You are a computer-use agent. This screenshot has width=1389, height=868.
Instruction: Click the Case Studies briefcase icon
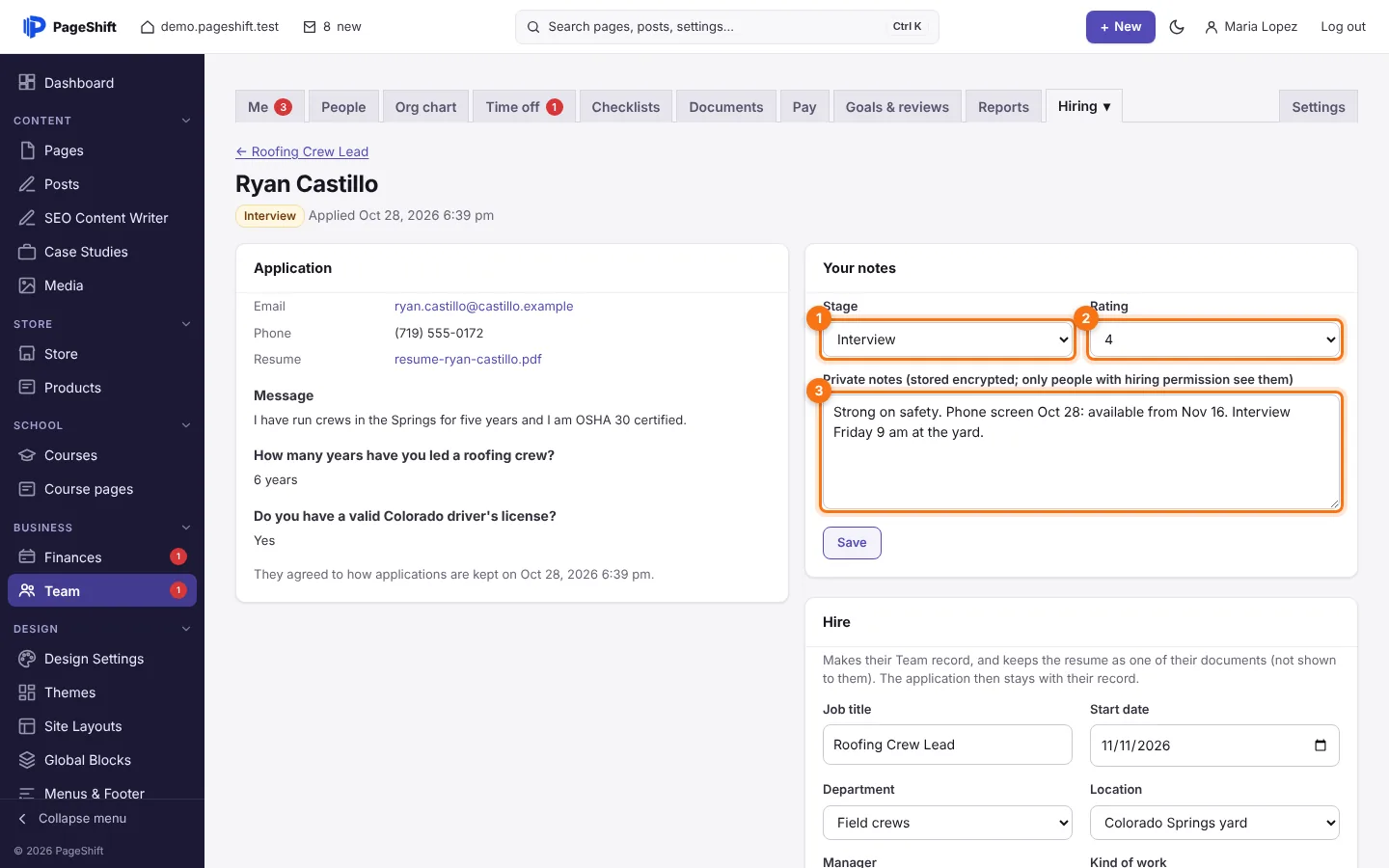click(x=27, y=252)
